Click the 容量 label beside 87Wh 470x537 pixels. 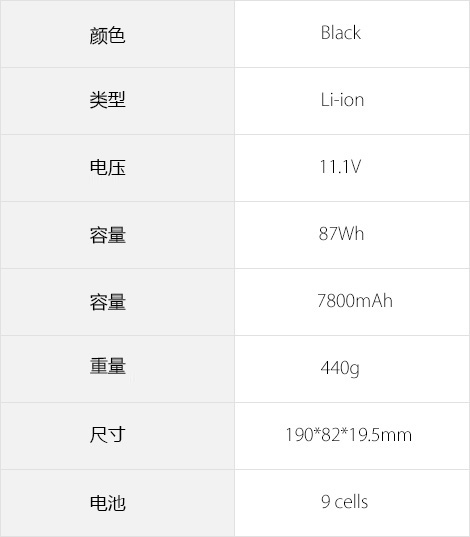118,235
